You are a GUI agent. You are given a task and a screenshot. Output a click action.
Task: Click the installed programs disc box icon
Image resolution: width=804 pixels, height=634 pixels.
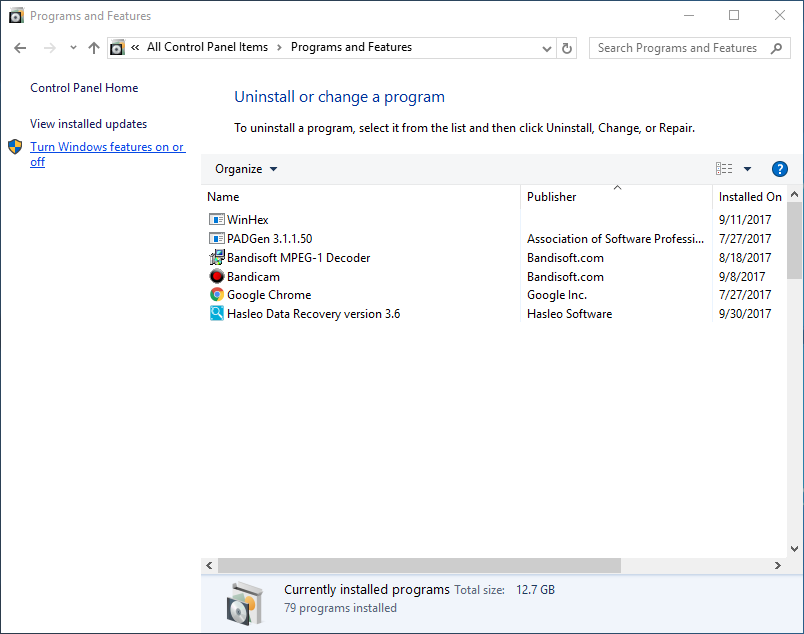[245, 603]
